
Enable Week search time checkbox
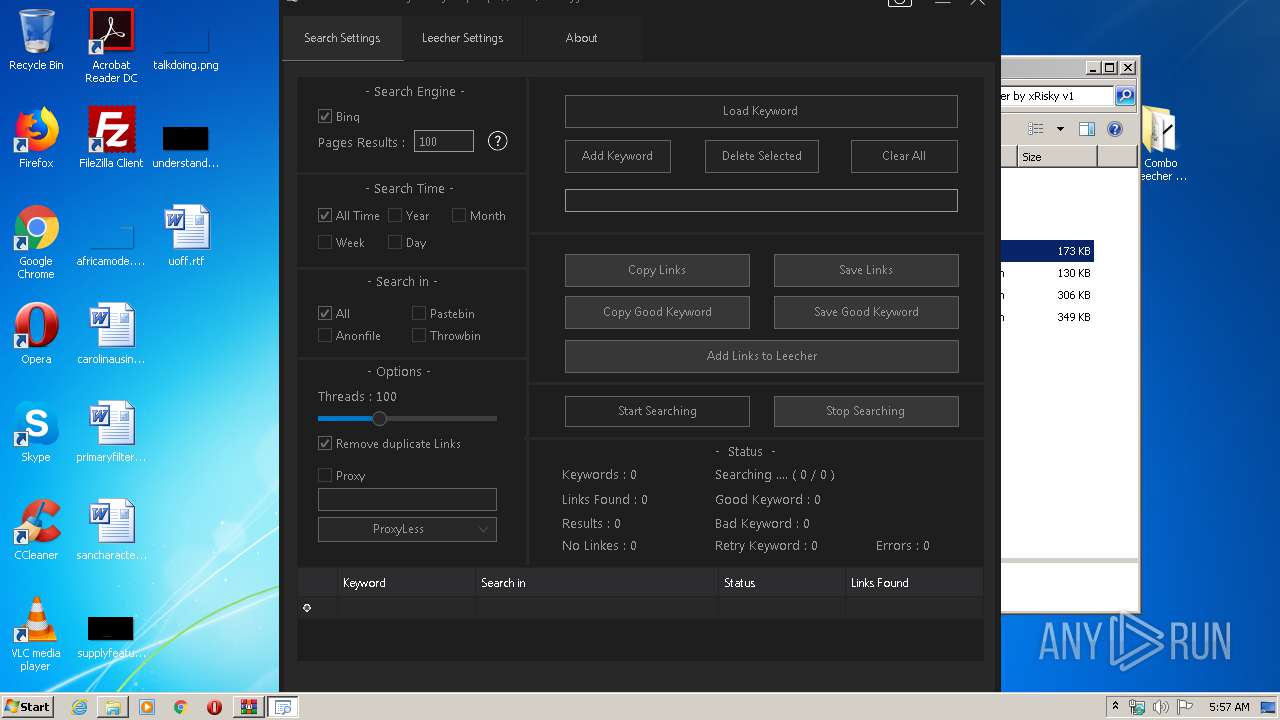(x=325, y=242)
